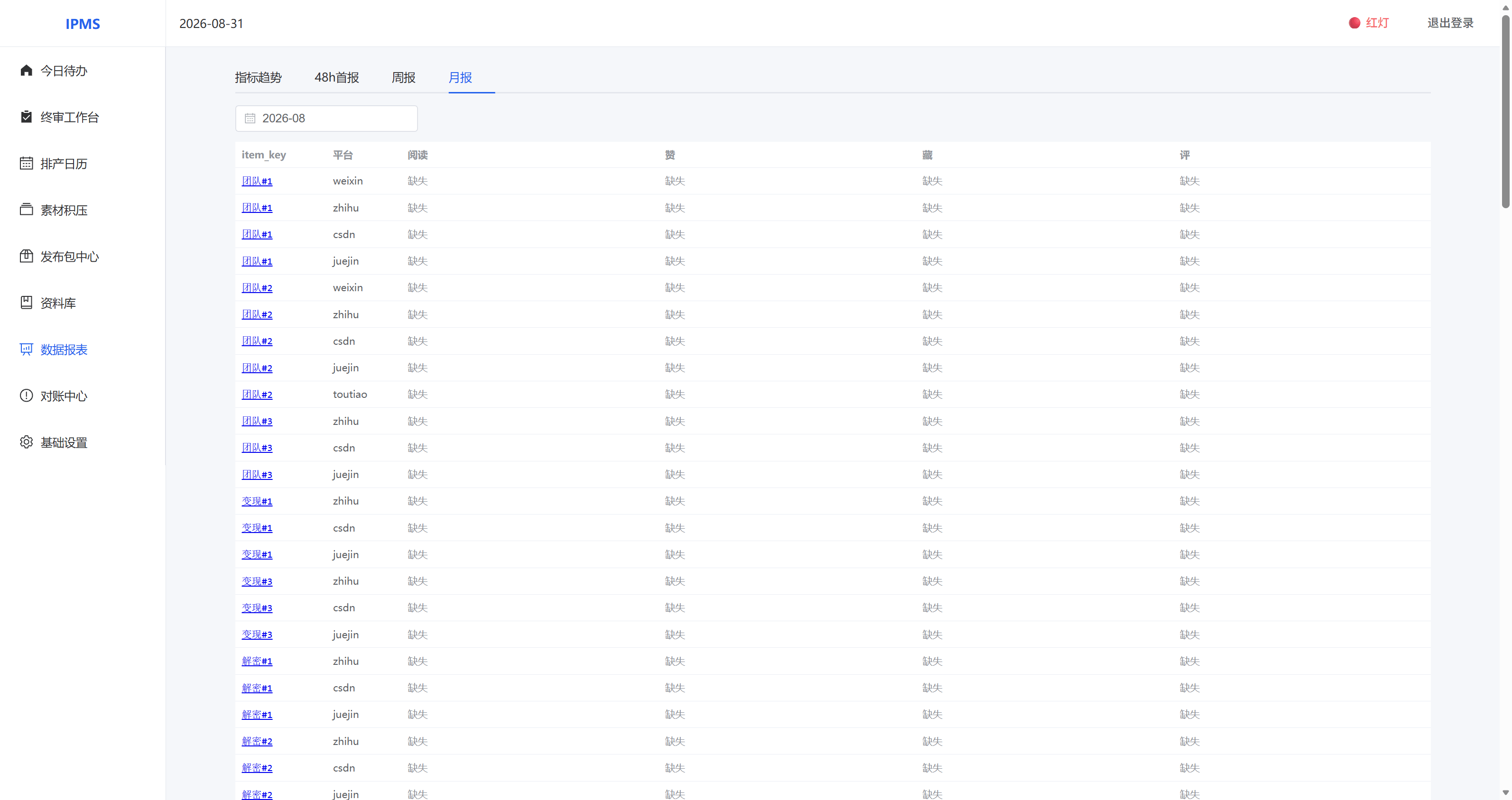Click the 终审工作台 clipboard icon
1512x800 pixels.
pyautogui.click(x=26, y=117)
